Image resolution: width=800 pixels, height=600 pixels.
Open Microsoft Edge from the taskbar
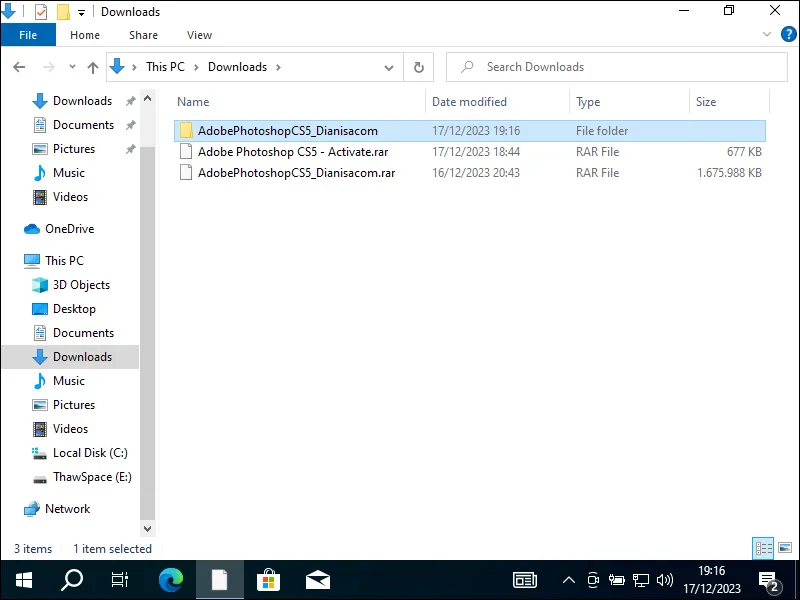pyautogui.click(x=170, y=580)
